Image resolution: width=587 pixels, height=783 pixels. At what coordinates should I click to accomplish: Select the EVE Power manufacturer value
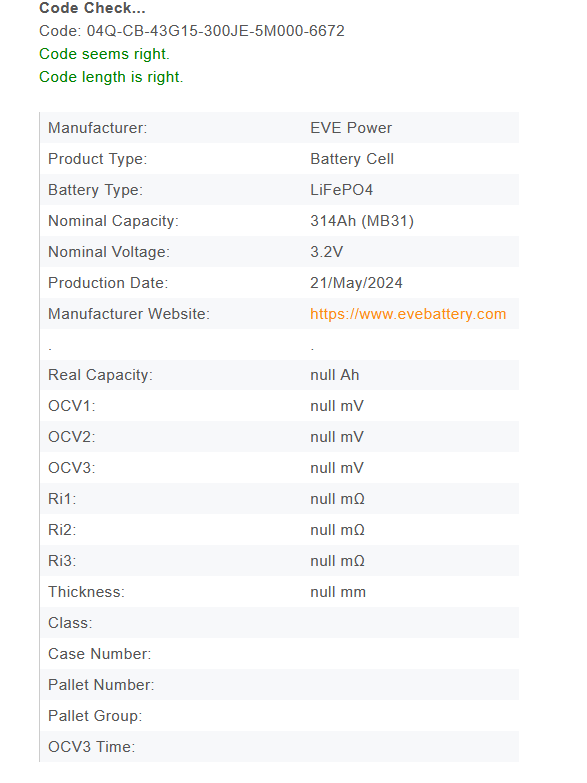tap(351, 128)
